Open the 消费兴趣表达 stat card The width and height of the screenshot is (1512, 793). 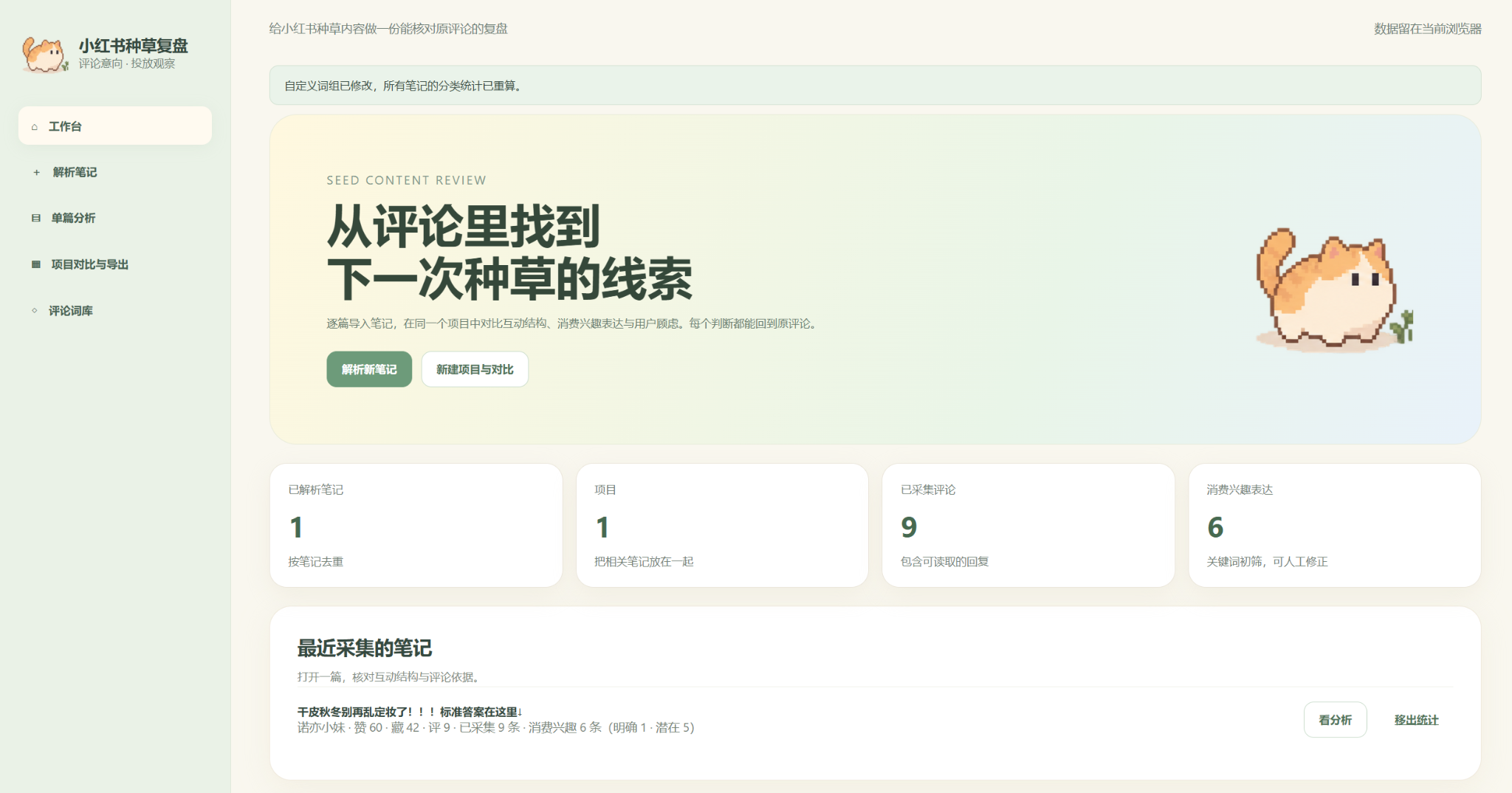click(1335, 525)
